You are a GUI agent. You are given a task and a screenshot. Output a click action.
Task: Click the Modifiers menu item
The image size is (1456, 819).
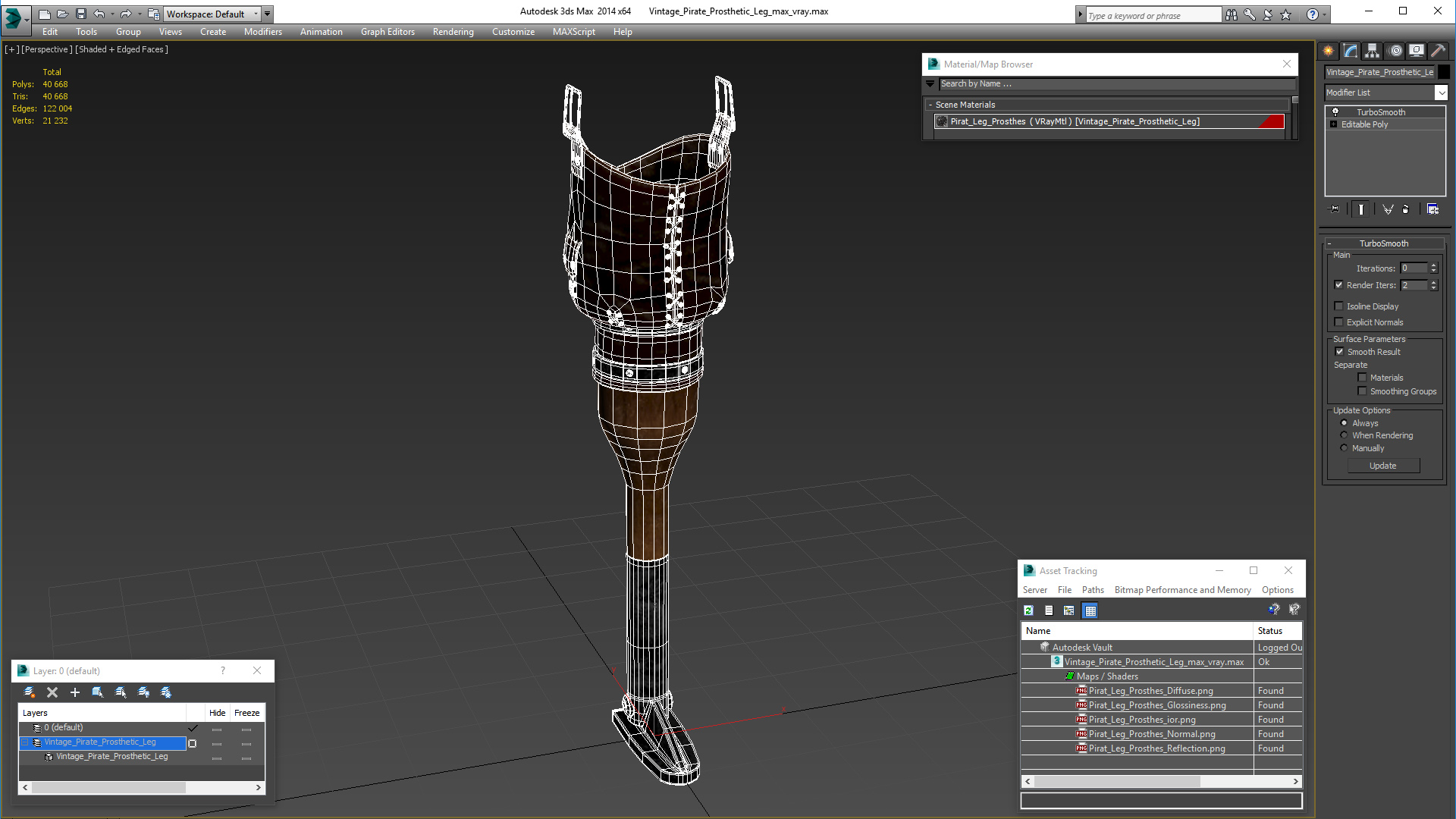click(263, 32)
